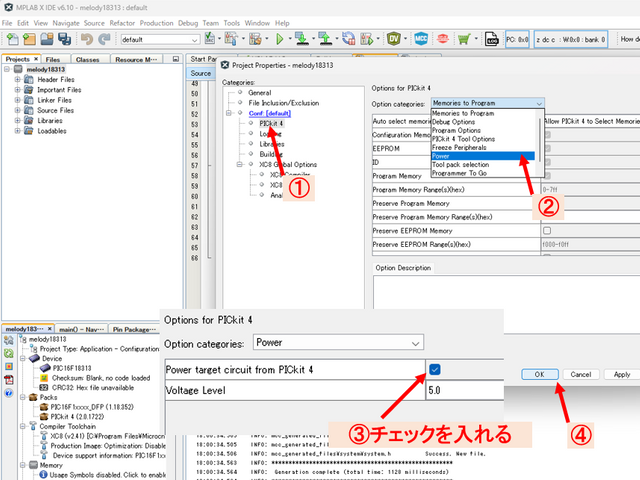Image resolution: width=640 pixels, height=480 pixels.
Task: Open the project configuration dropdown showing default
Action: pos(162,40)
